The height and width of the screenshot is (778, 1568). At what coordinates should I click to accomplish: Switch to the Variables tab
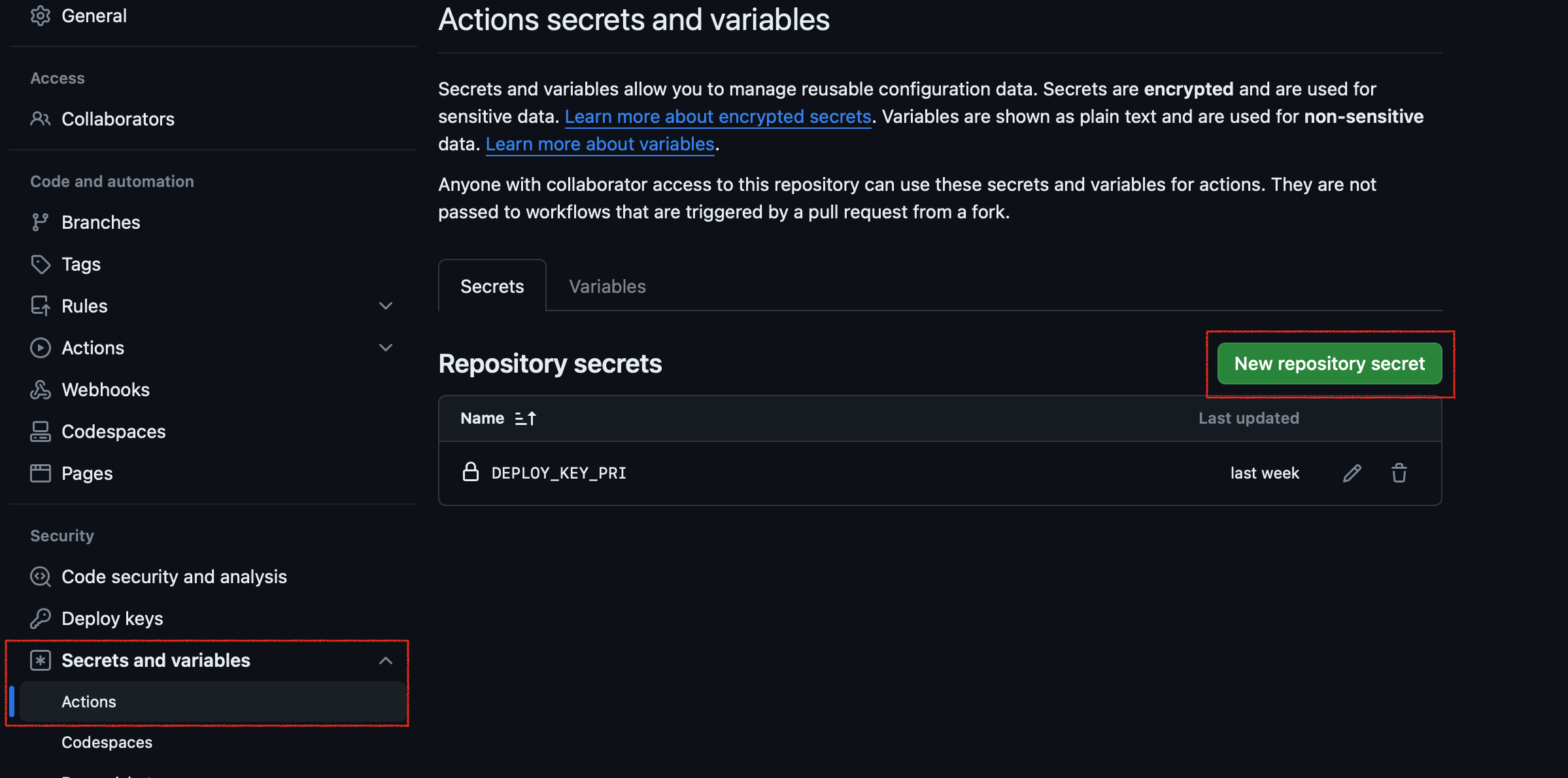click(x=606, y=286)
